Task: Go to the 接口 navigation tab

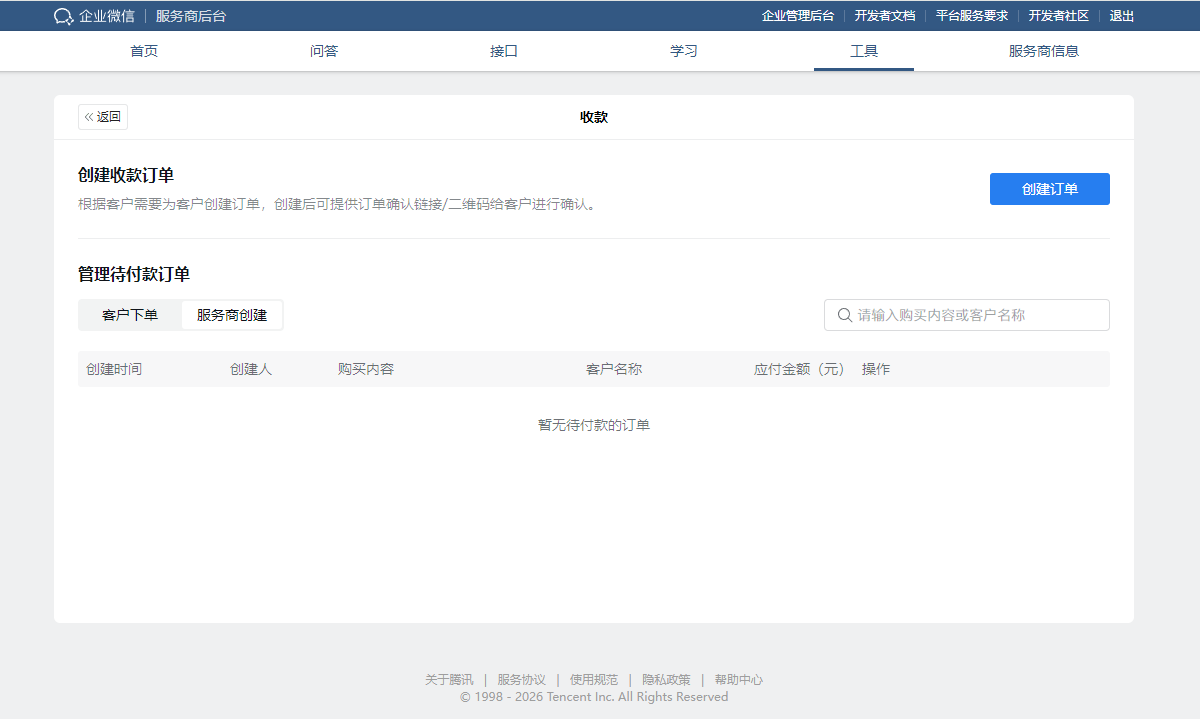Action: click(x=504, y=51)
